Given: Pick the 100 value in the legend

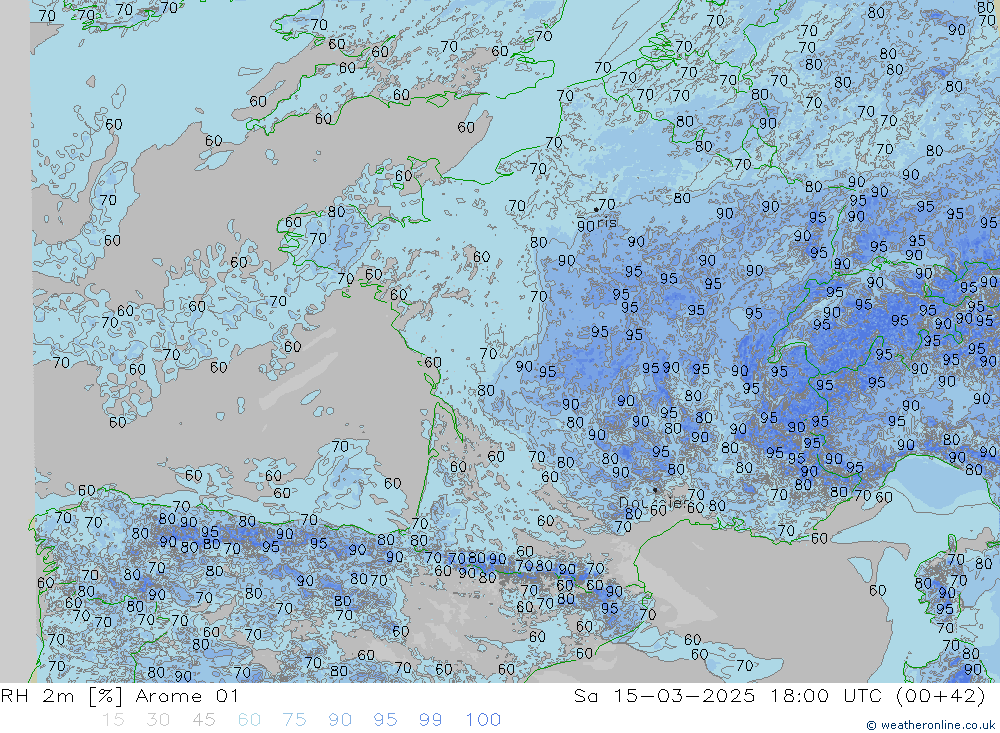Looking at the screenshot, I should (483, 720).
